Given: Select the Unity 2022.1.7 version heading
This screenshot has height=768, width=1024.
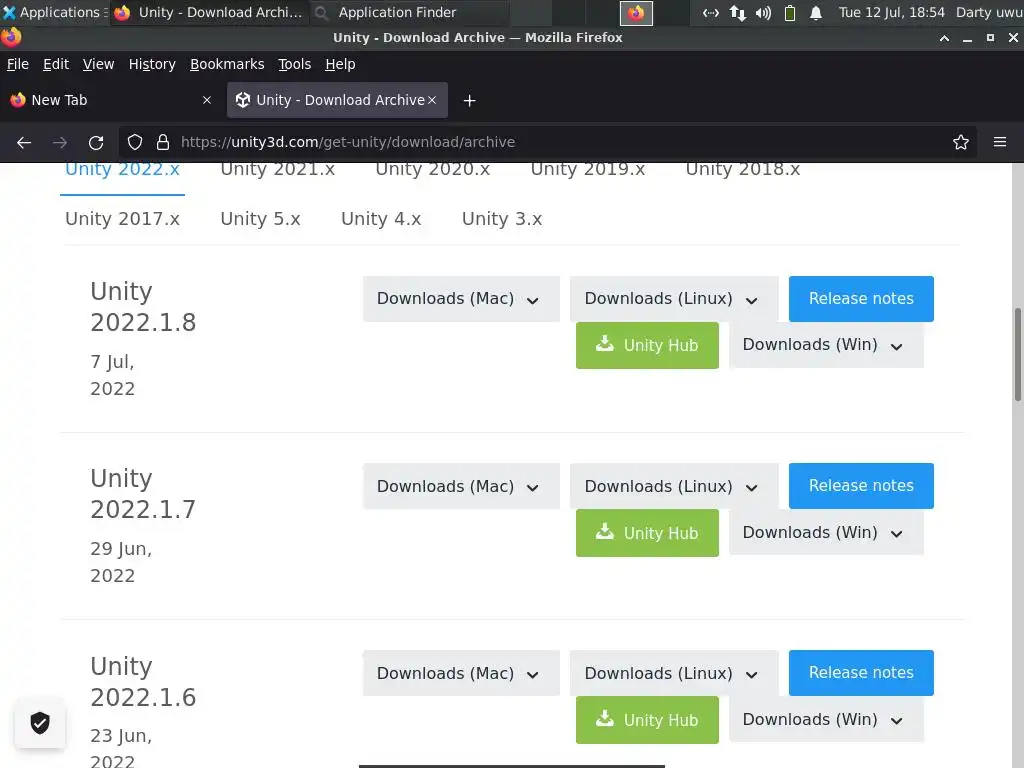Looking at the screenshot, I should 143,494.
